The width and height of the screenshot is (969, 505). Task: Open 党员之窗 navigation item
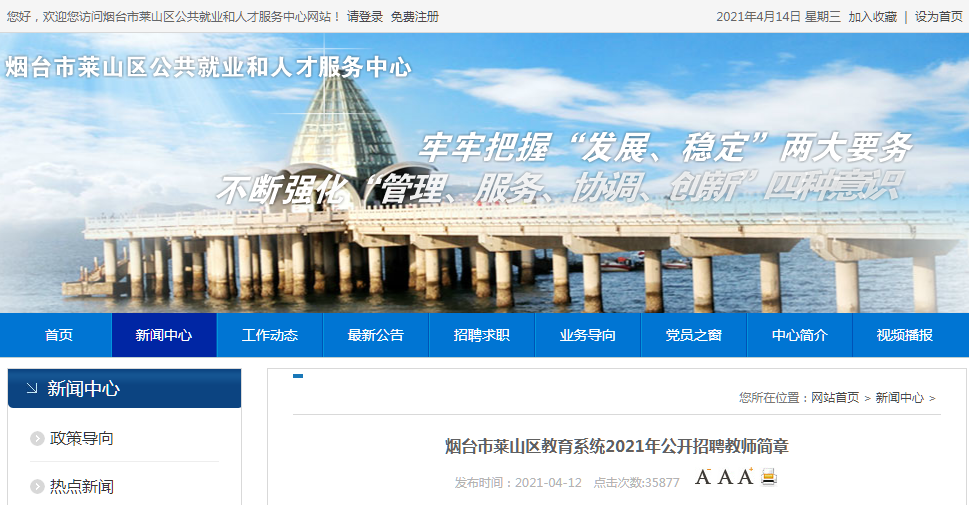tap(693, 335)
